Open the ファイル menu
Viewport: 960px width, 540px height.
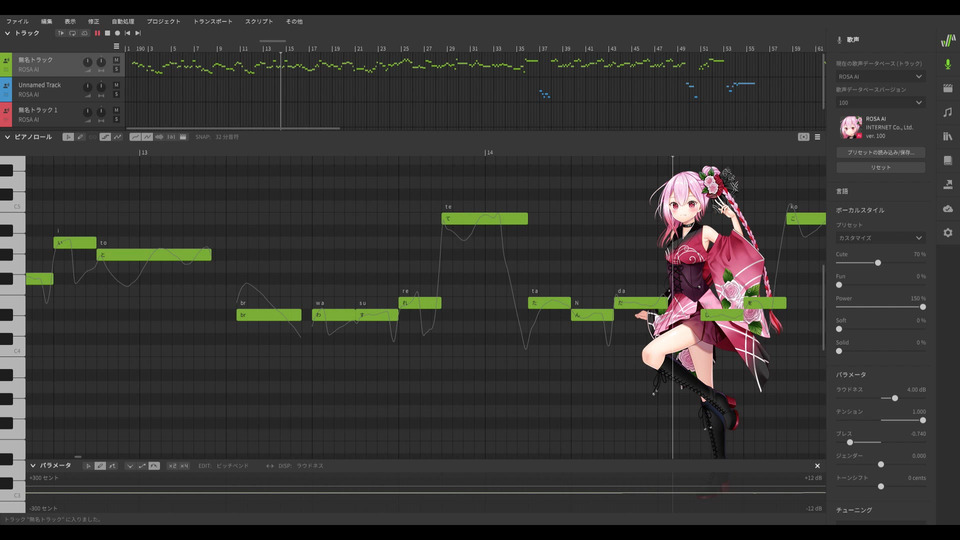[18, 21]
